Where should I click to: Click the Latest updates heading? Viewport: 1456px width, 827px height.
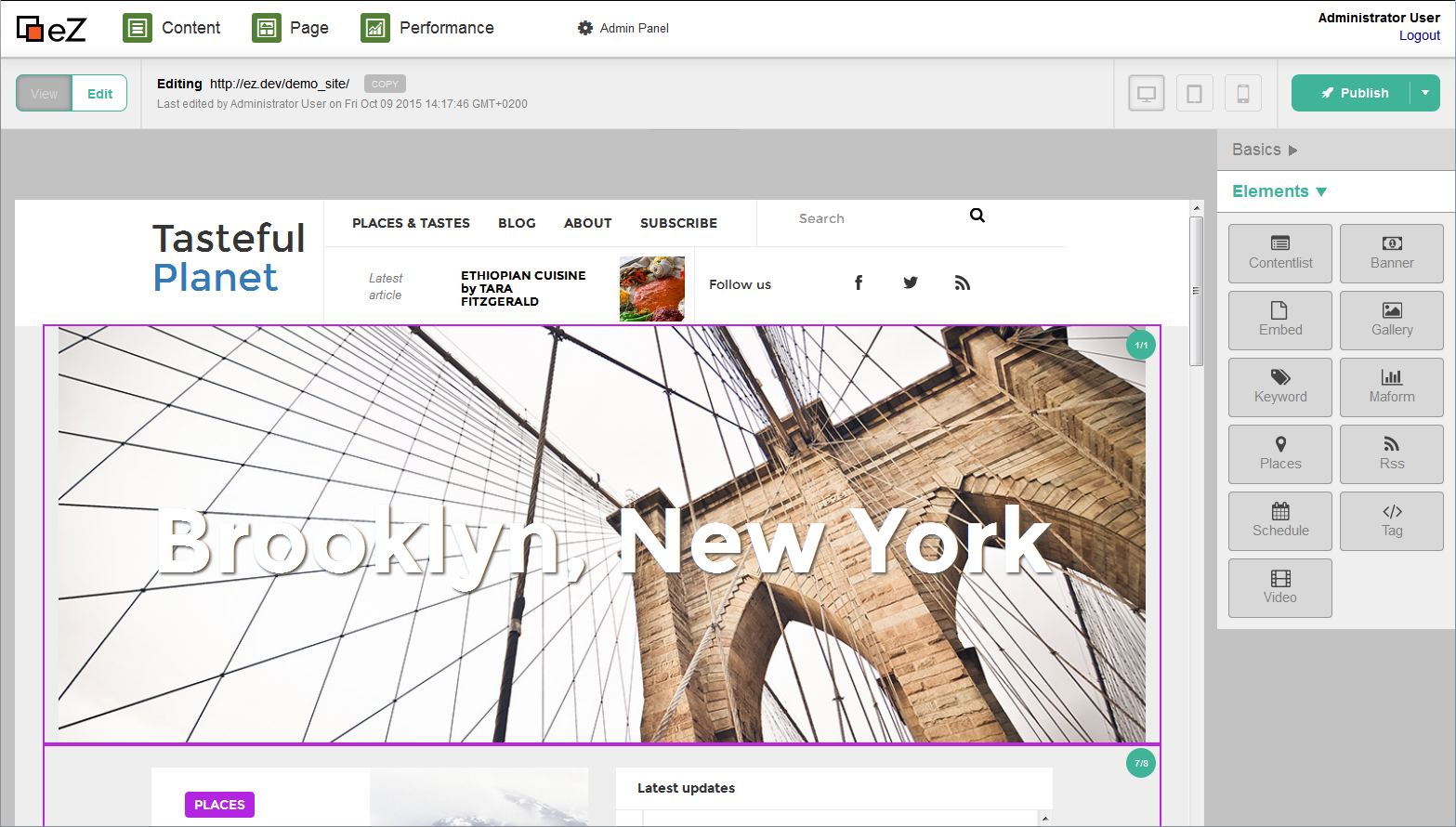click(x=686, y=788)
